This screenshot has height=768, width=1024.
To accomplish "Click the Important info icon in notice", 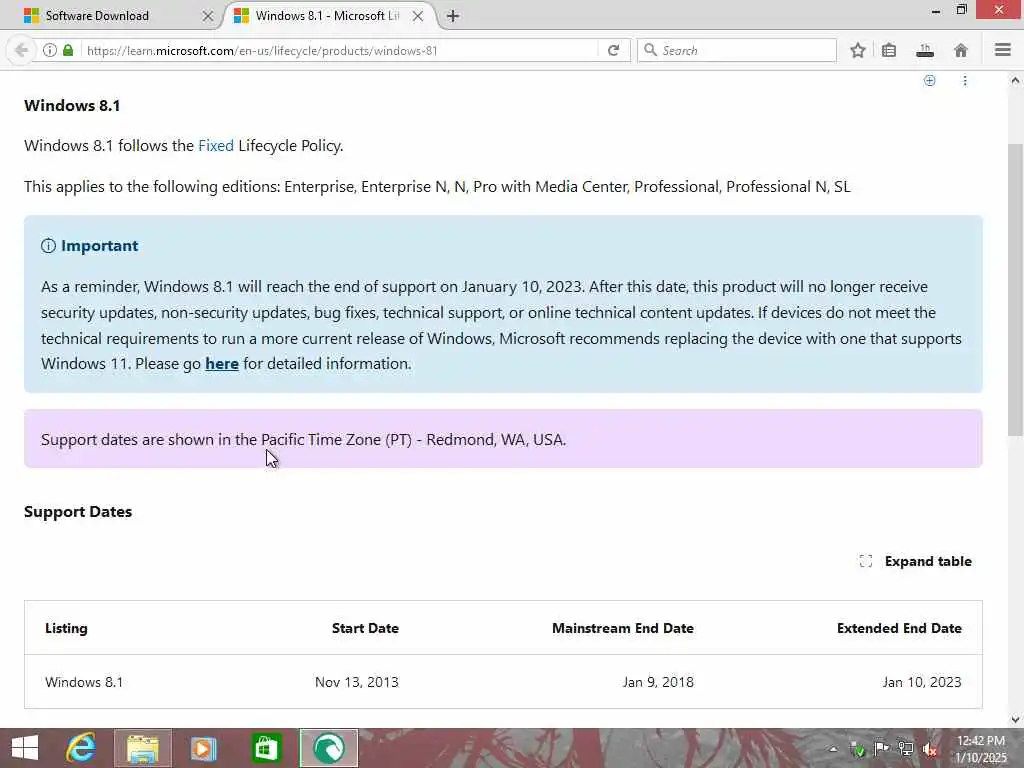I will [48, 246].
